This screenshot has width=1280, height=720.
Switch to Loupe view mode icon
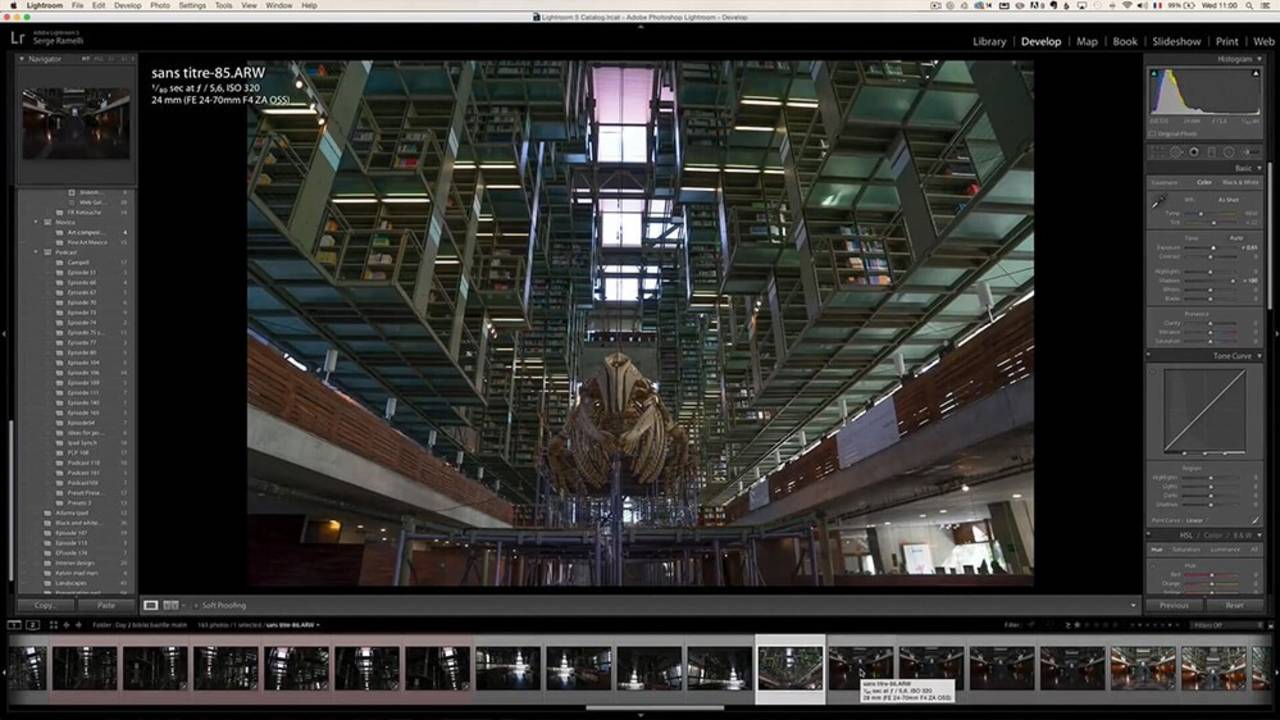pos(151,605)
